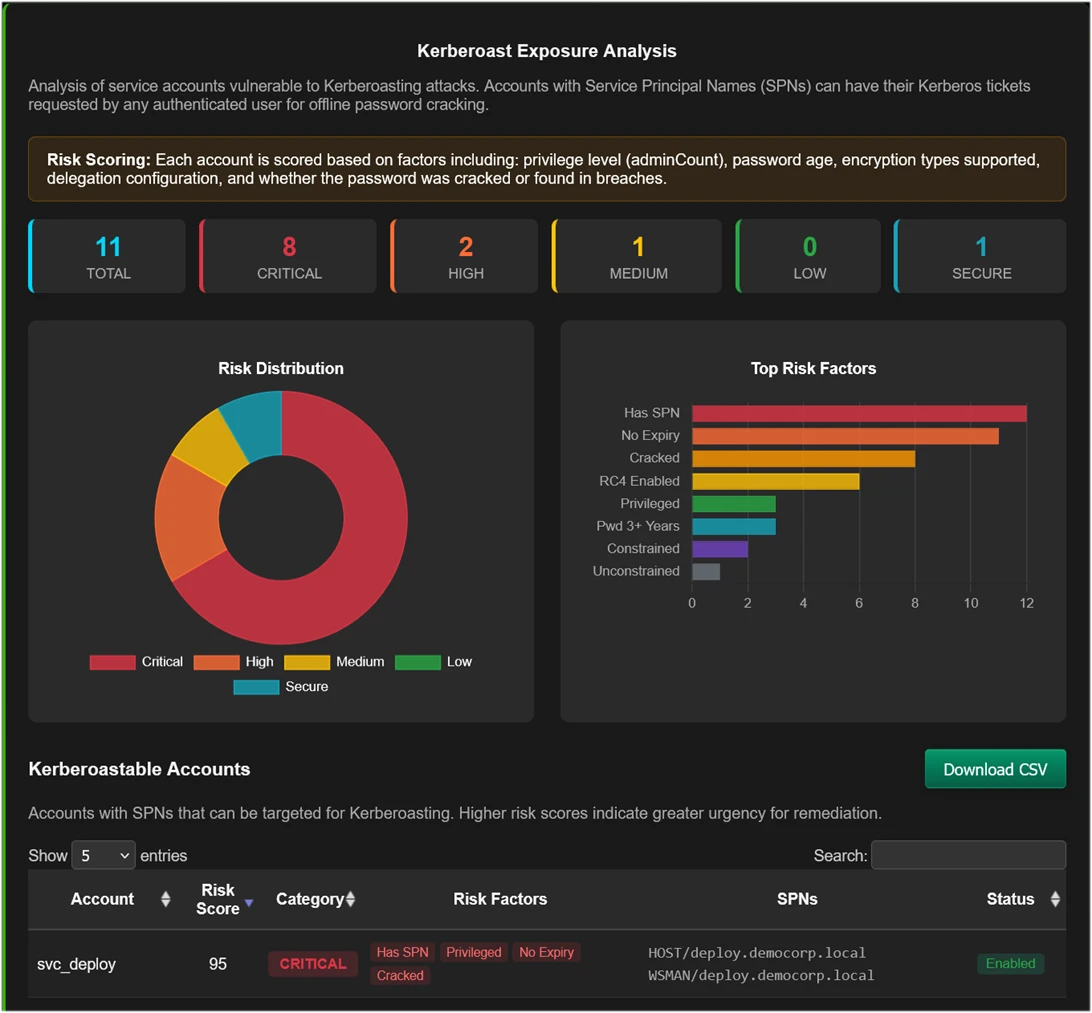This screenshot has height=1013, width=1092.
Task: Click the No Expiry bar in the chart
Action: 845,435
